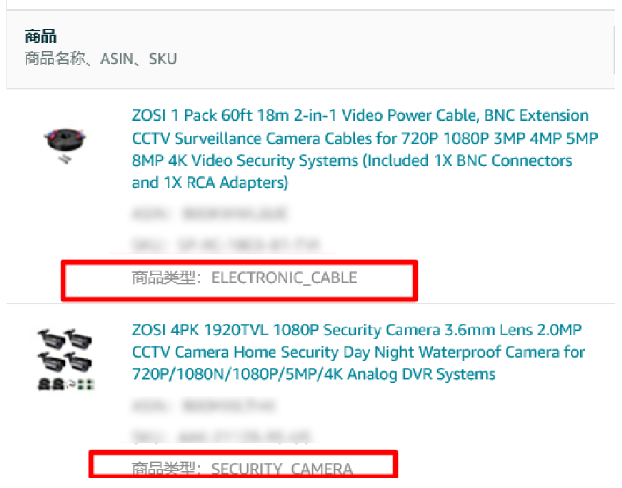Click the 商品类型 label under the camera product
The image size is (622, 488).
(x=166, y=468)
